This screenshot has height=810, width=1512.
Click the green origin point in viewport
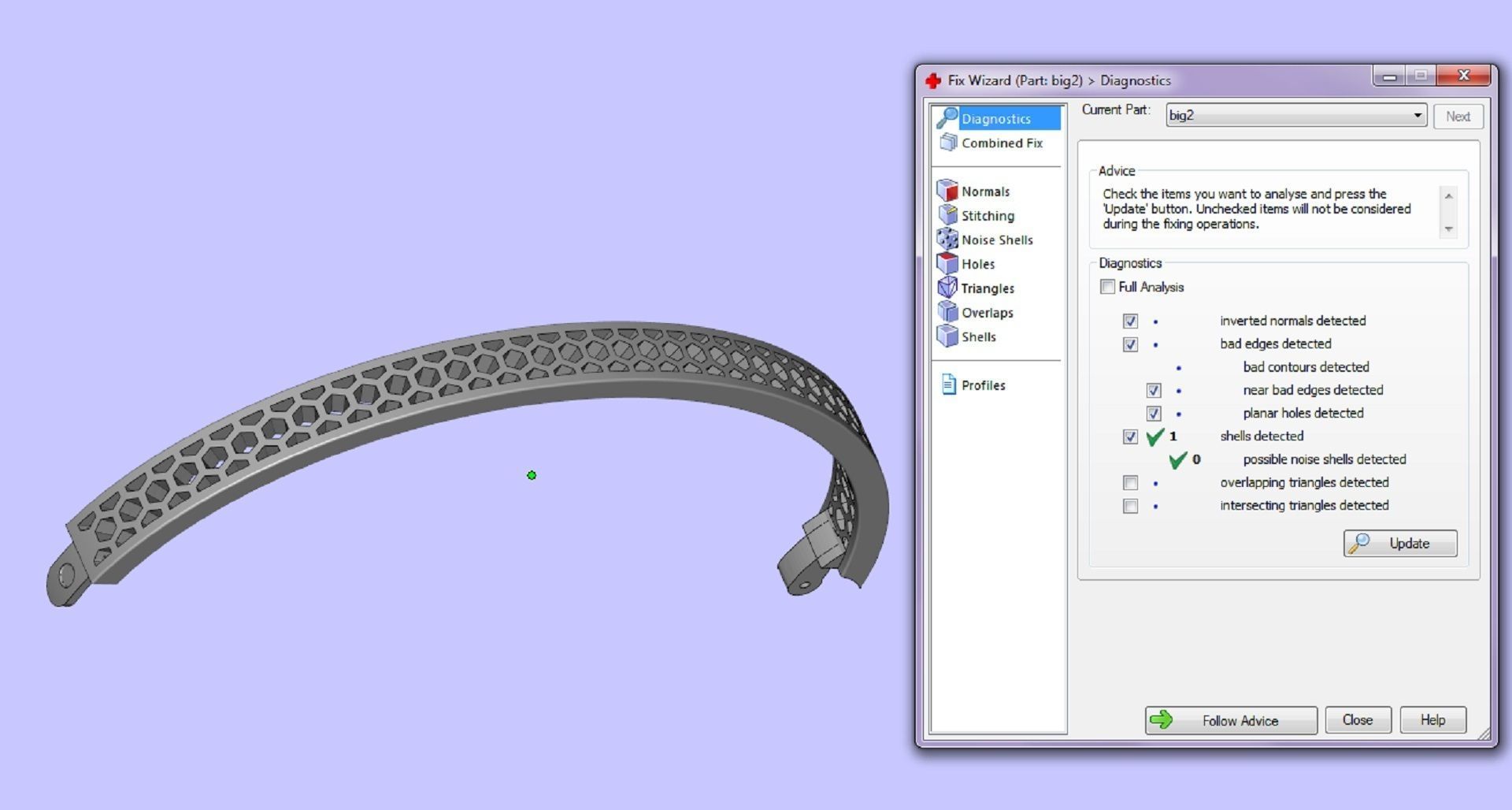[x=532, y=475]
